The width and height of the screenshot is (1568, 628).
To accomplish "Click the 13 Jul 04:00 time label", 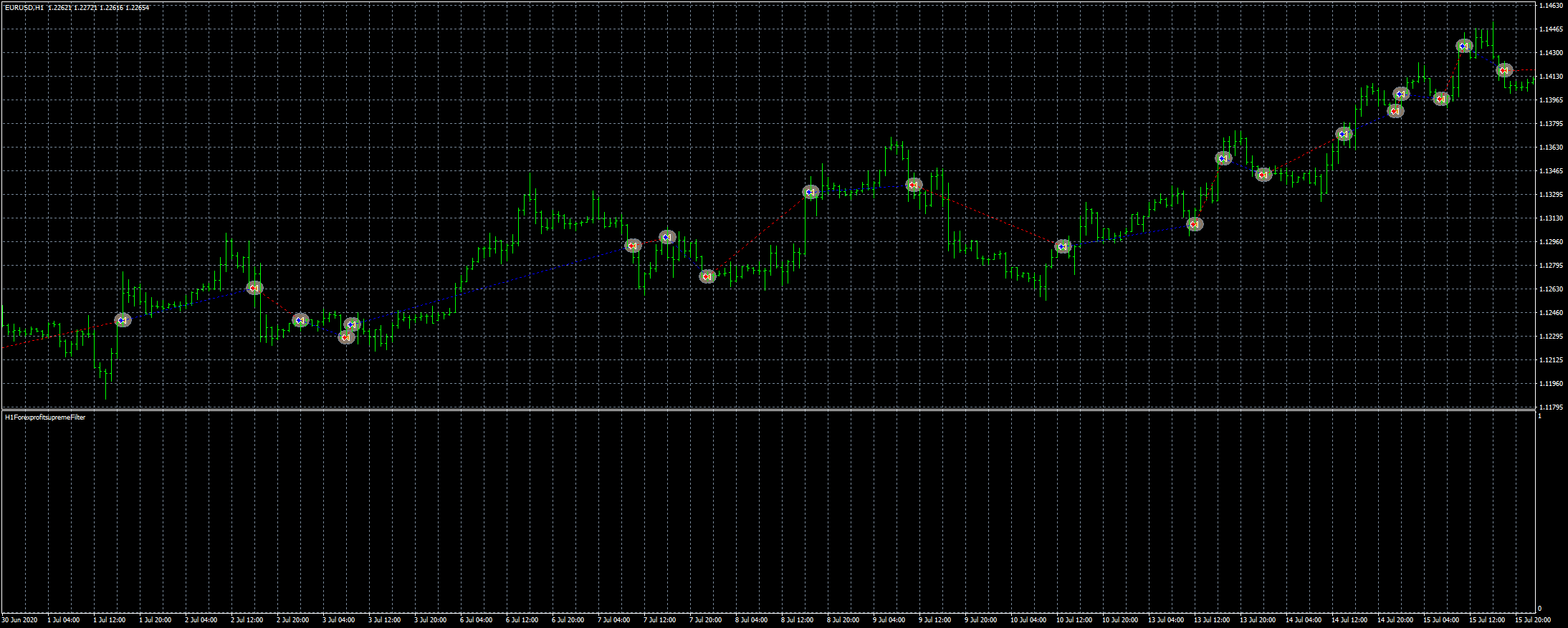I will point(1166,620).
